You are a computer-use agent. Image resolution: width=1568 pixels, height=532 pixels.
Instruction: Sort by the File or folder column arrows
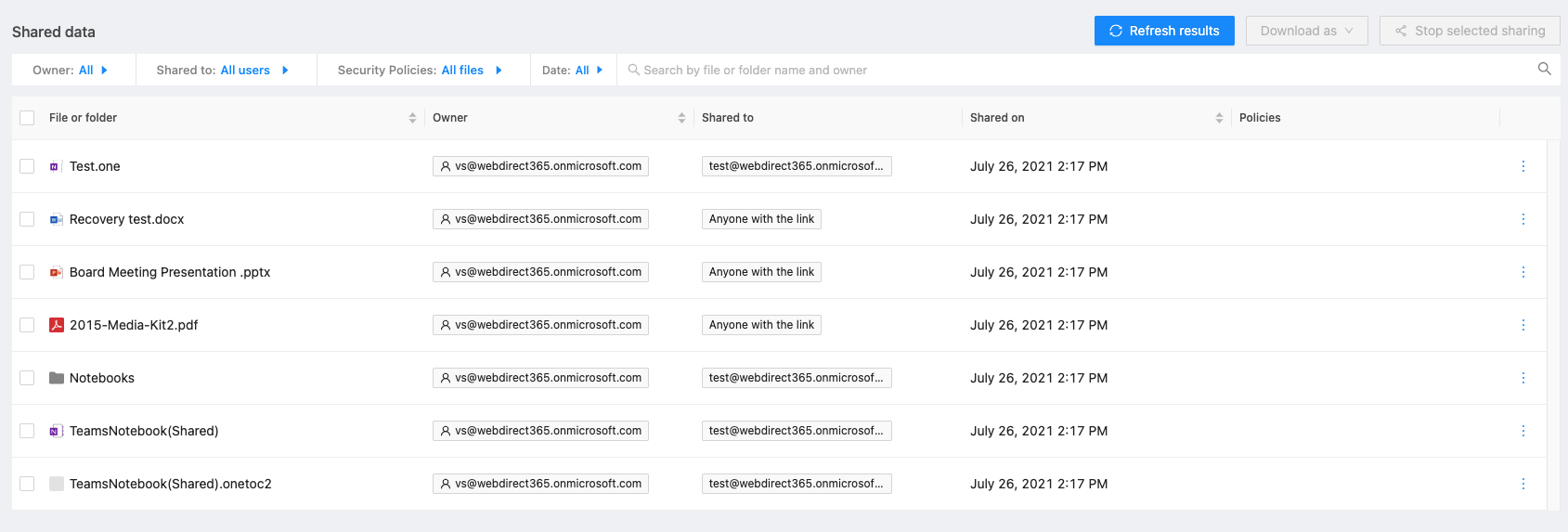point(412,118)
